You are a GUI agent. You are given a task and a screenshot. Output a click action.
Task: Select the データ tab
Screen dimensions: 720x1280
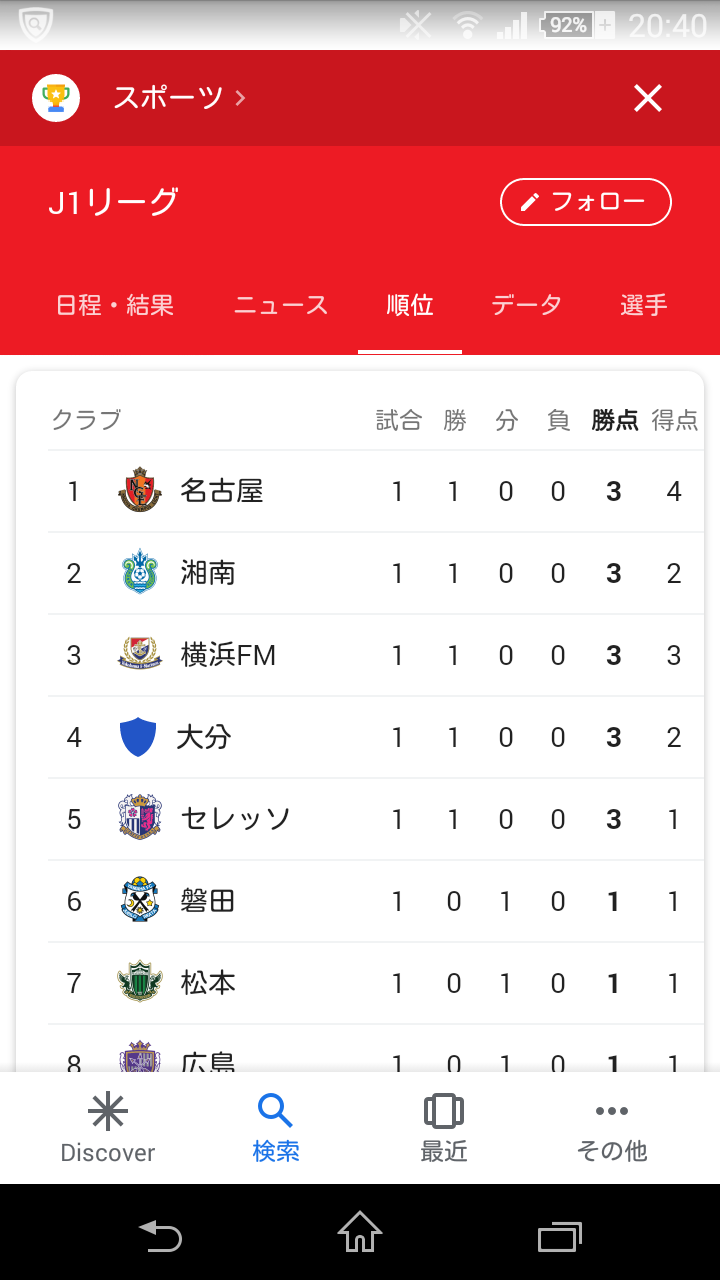coord(526,305)
